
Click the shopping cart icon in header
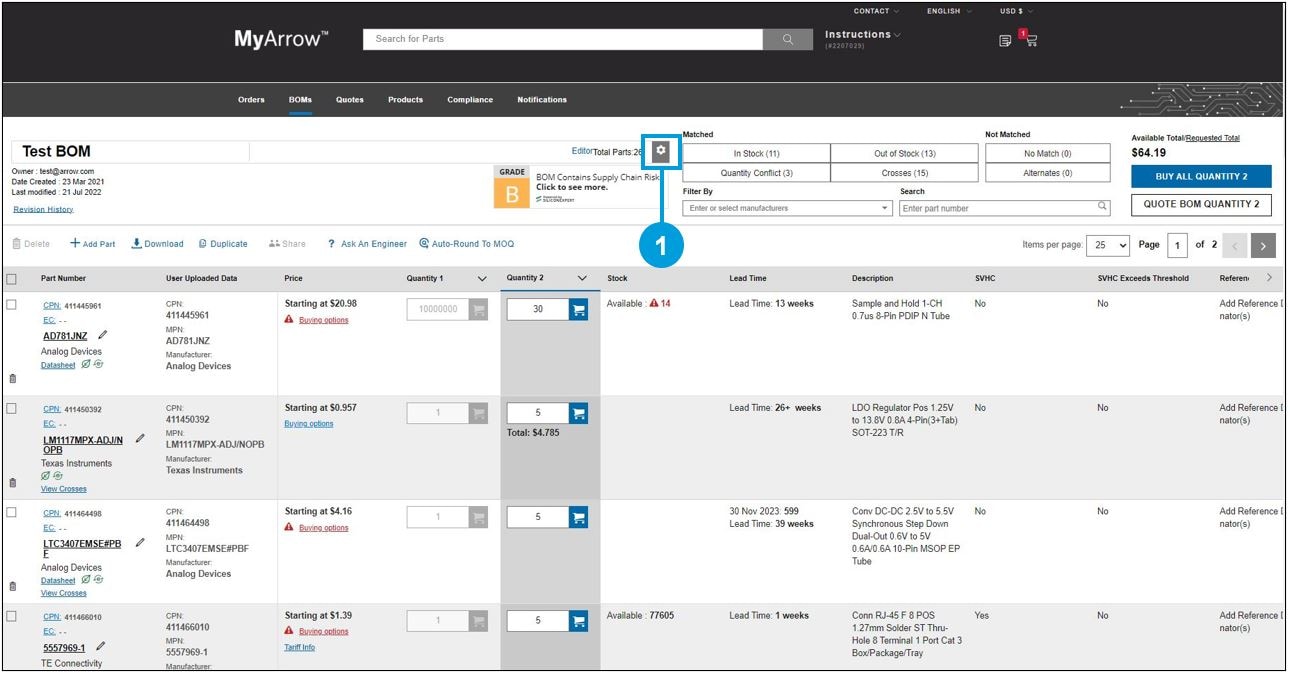point(1030,40)
